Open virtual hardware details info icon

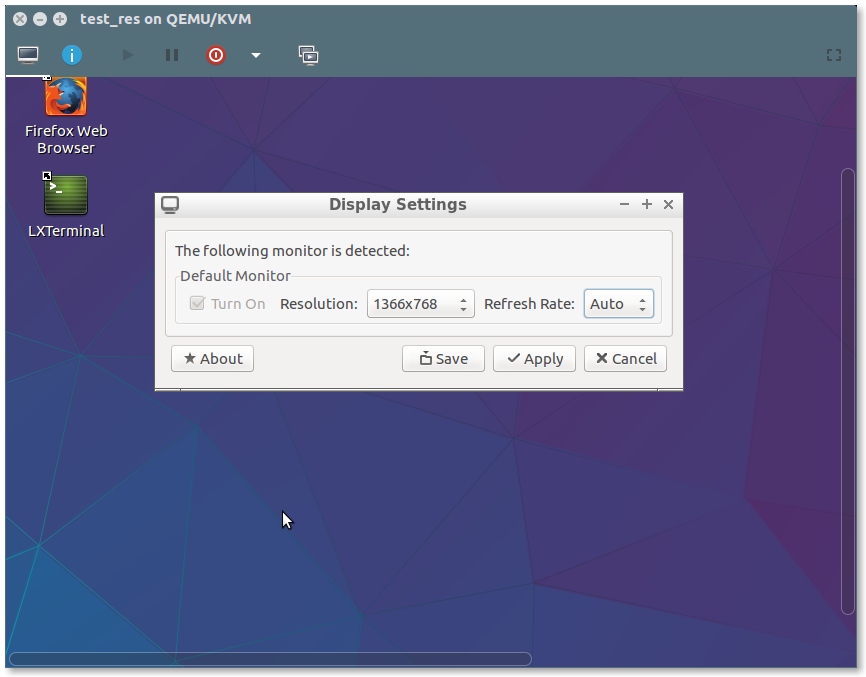pos(72,55)
